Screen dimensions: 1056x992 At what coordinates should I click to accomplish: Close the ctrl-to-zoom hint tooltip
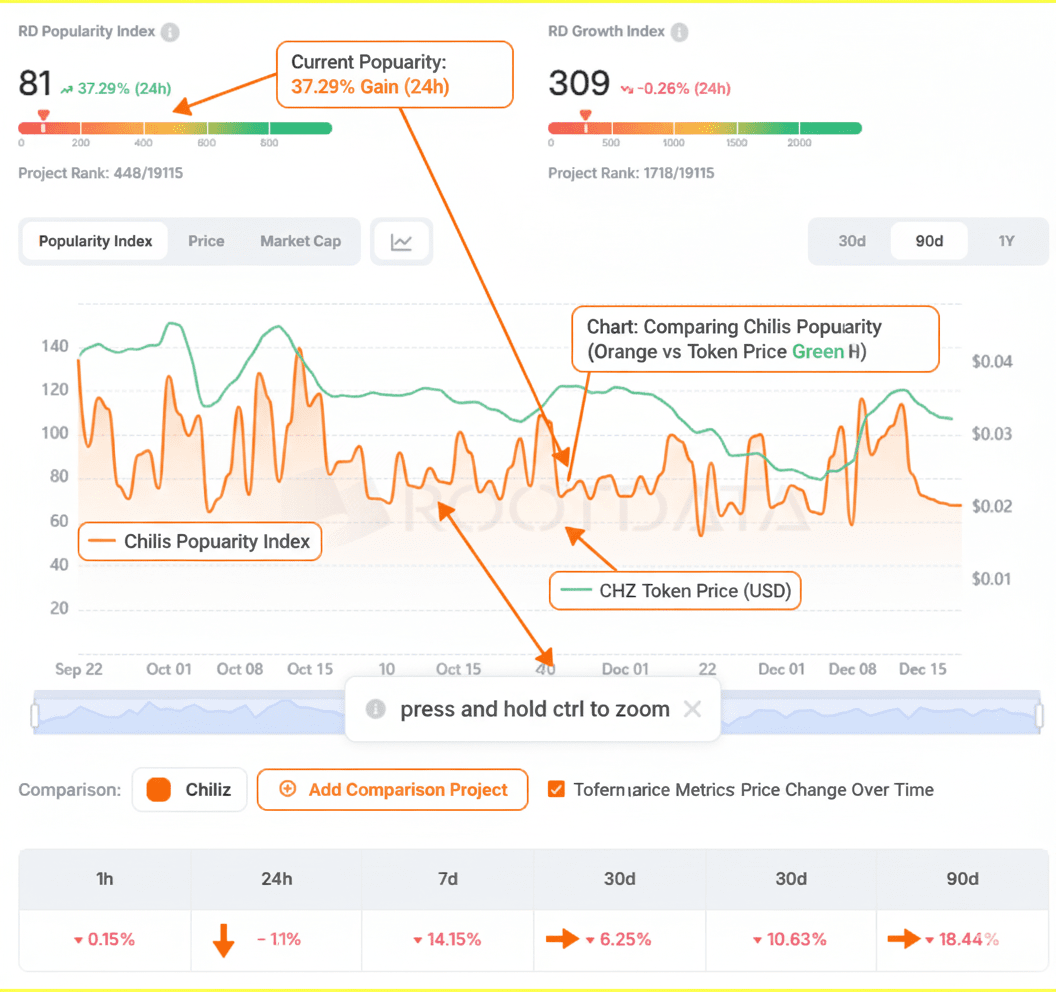click(x=692, y=709)
